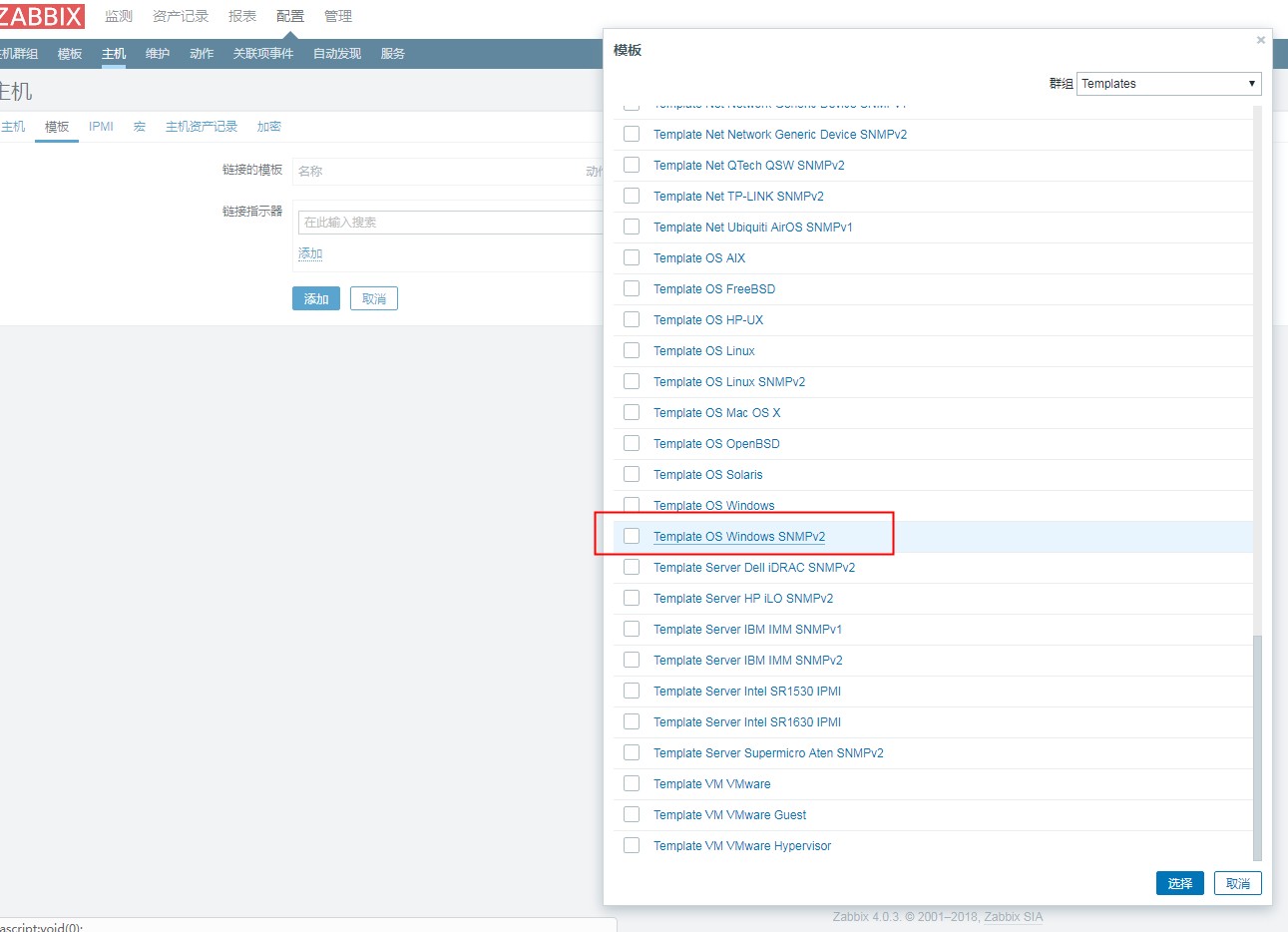Go to 主机 submenu in navigation bar
Viewport: 1288px width, 932px height.
coord(114,54)
